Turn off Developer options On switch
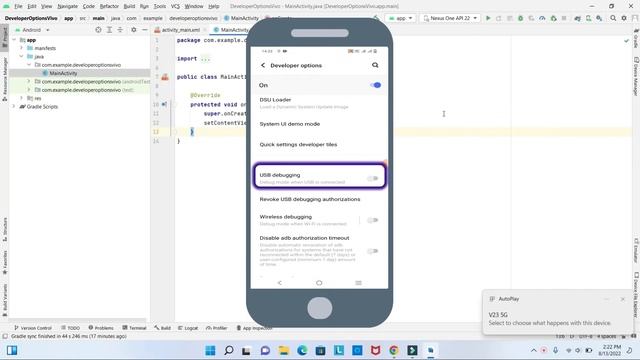The image size is (640, 360). (x=376, y=85)
